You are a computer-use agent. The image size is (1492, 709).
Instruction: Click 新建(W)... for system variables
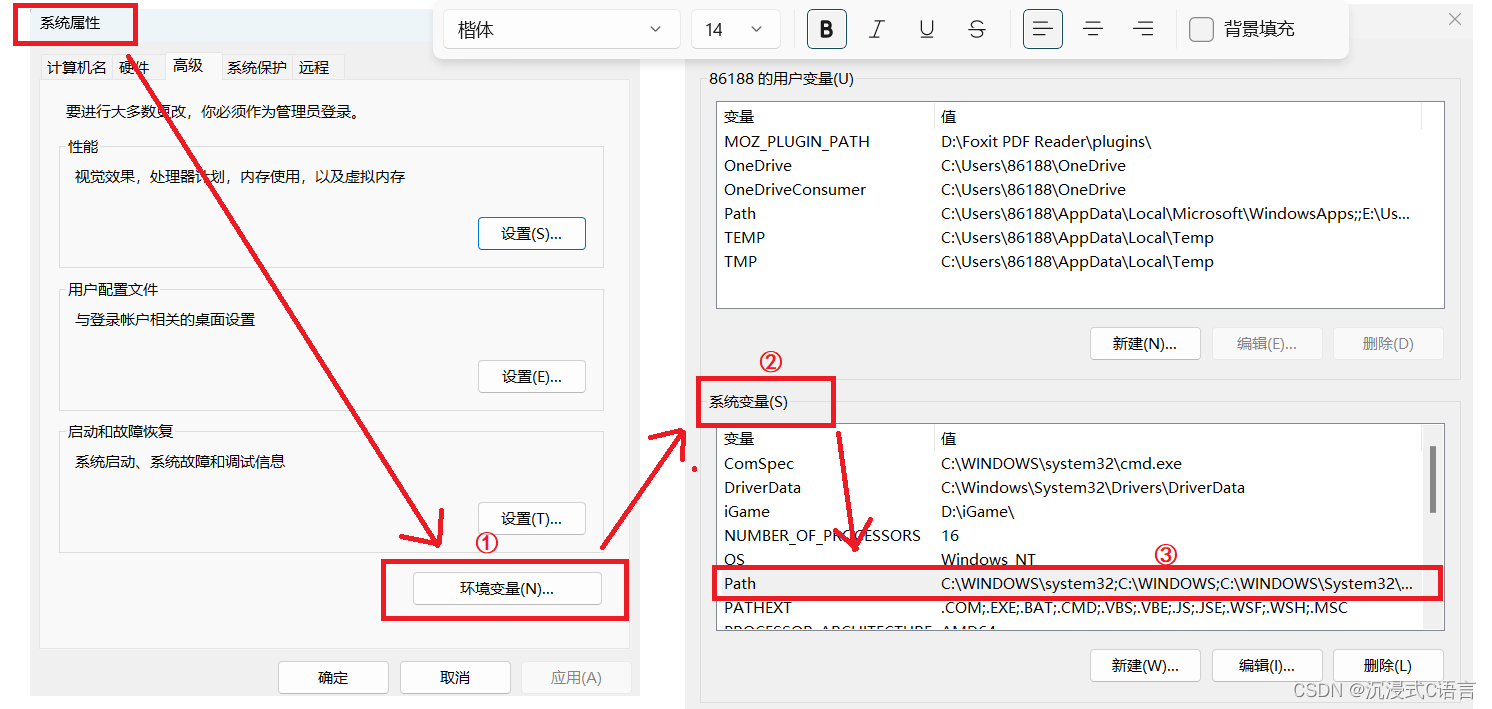point(1145,665)
